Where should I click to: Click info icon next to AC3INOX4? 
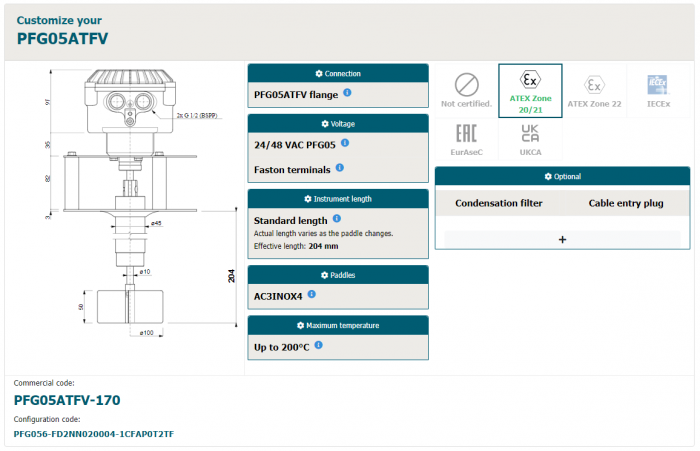pyautogui.click(x=313, y=294)
